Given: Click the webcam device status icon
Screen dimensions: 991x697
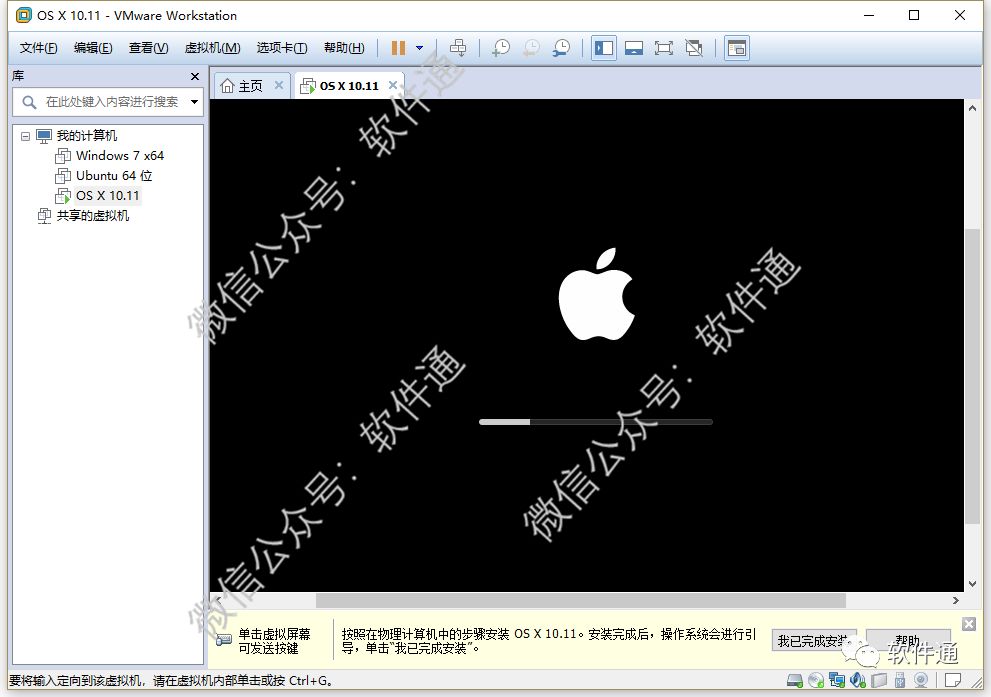Looking at the screenshot, I should [921, 681].
